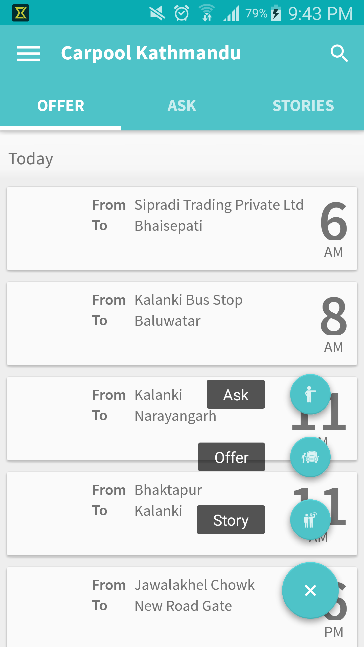Click the Ask label button
Screen dimensions: 364x647
coord(236,394)
